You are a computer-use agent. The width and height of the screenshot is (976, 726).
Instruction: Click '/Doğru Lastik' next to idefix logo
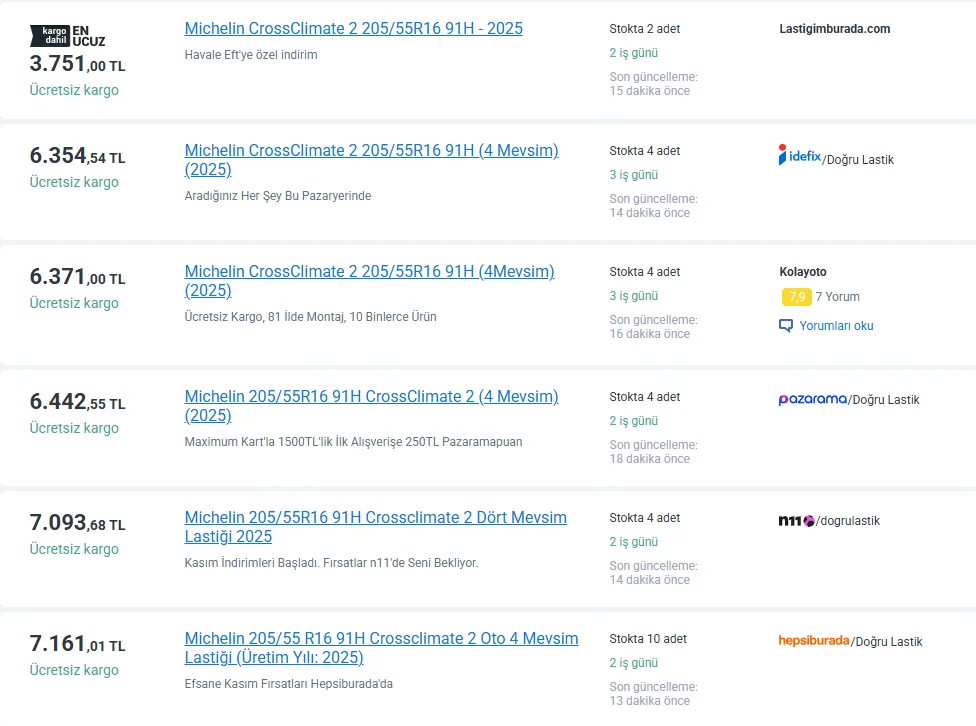858,159
